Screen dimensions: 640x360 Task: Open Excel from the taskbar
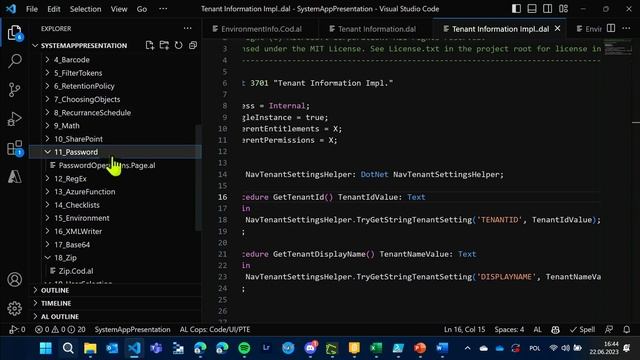(x=376, y=348)
